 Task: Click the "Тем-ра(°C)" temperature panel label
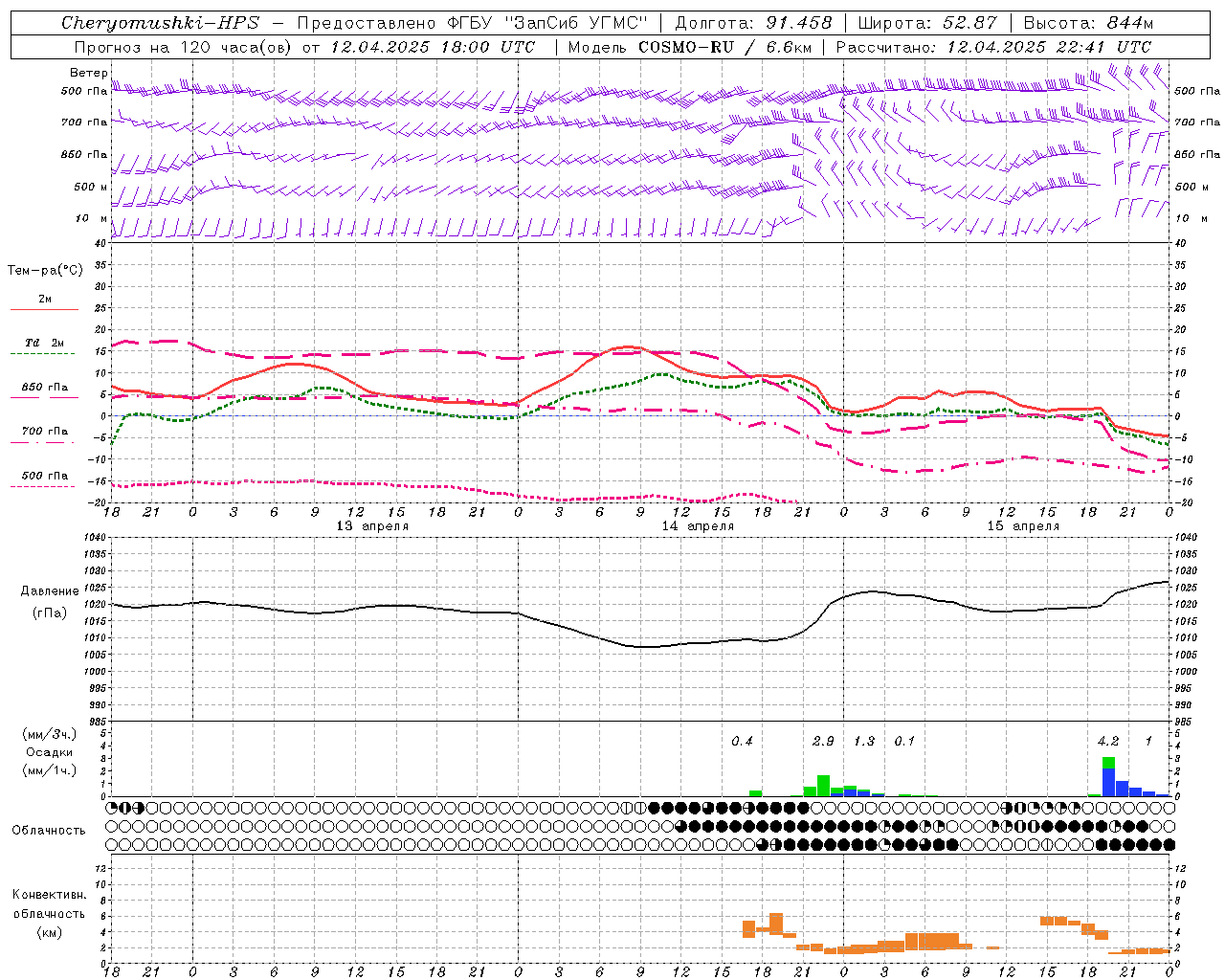pos(45,271)
